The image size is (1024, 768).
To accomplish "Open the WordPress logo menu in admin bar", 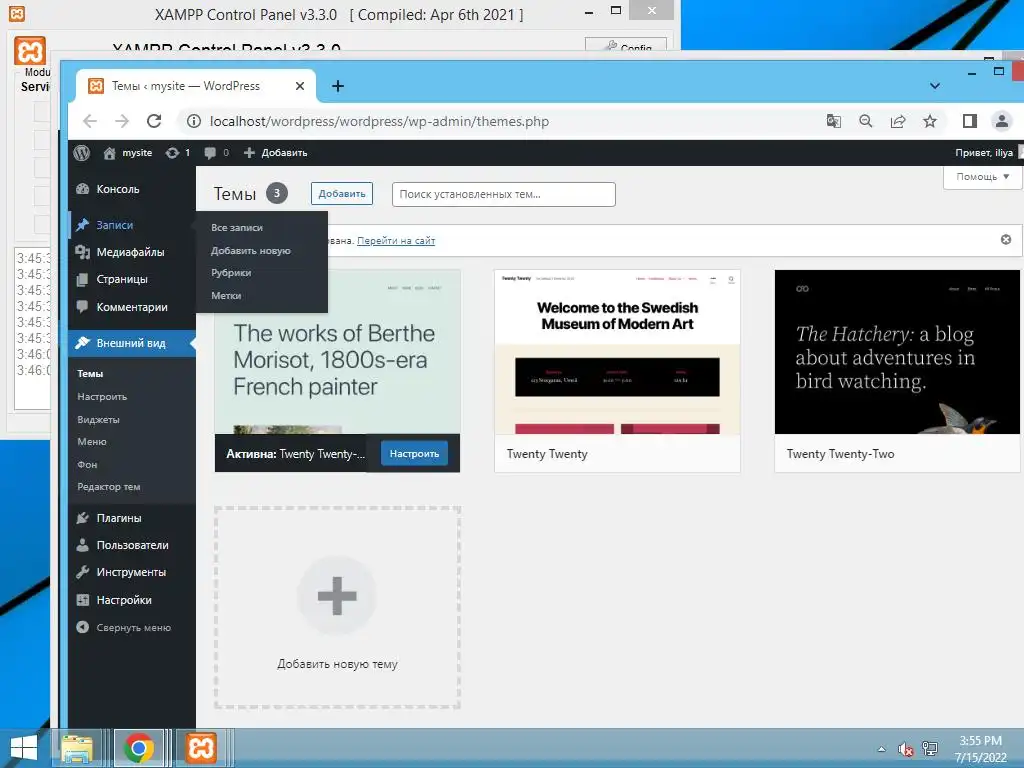I will point(81,153).
